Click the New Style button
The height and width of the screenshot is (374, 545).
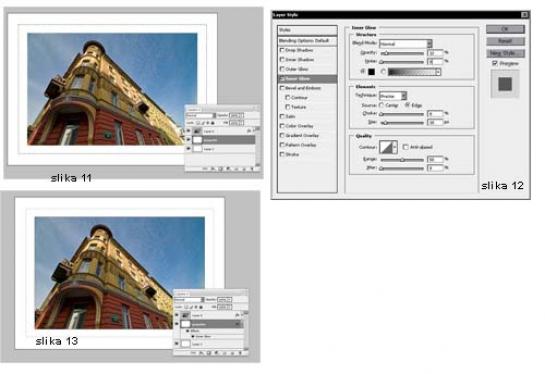[x=505, y=53]
